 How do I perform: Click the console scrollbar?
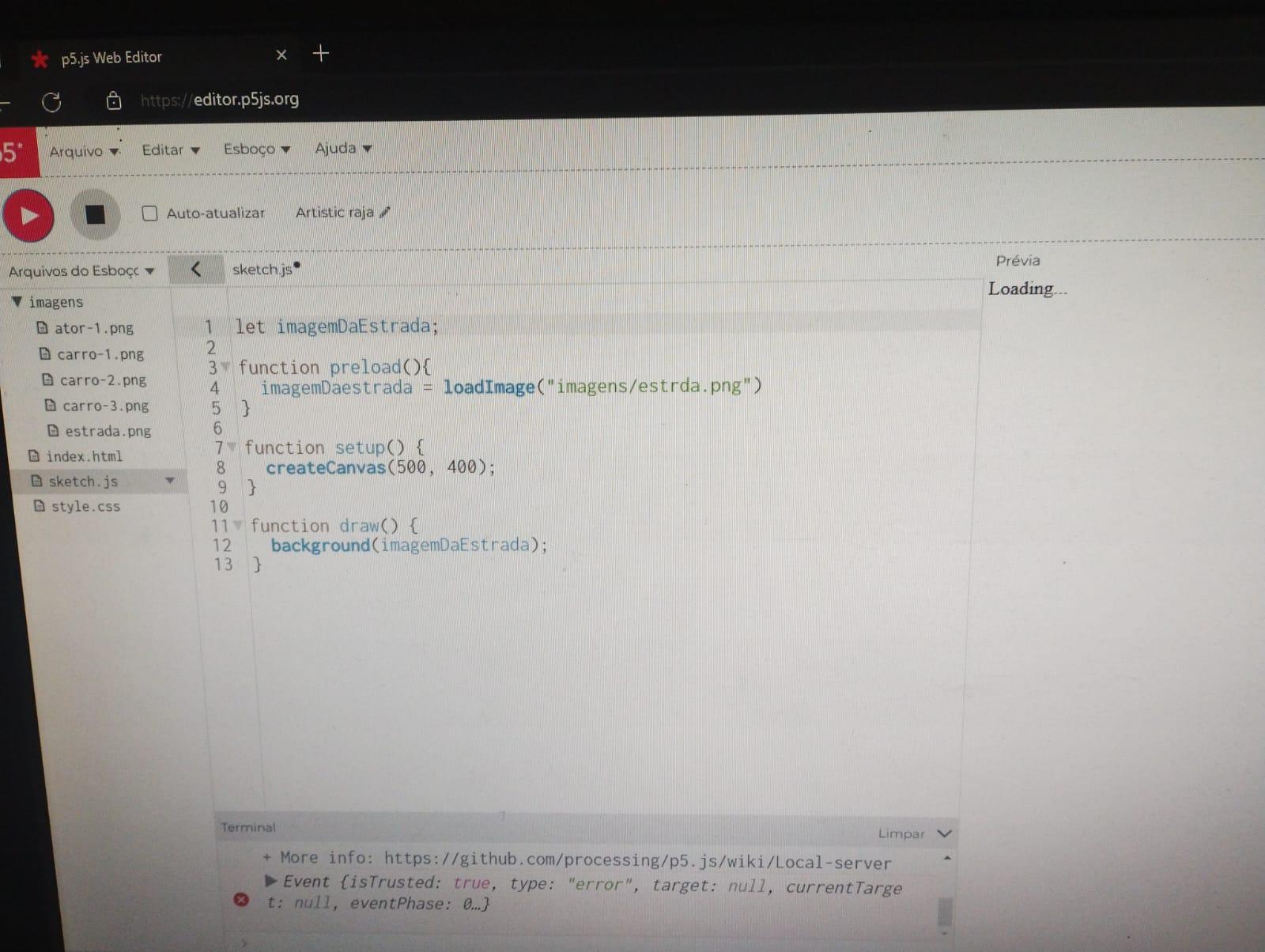[945, 911]
